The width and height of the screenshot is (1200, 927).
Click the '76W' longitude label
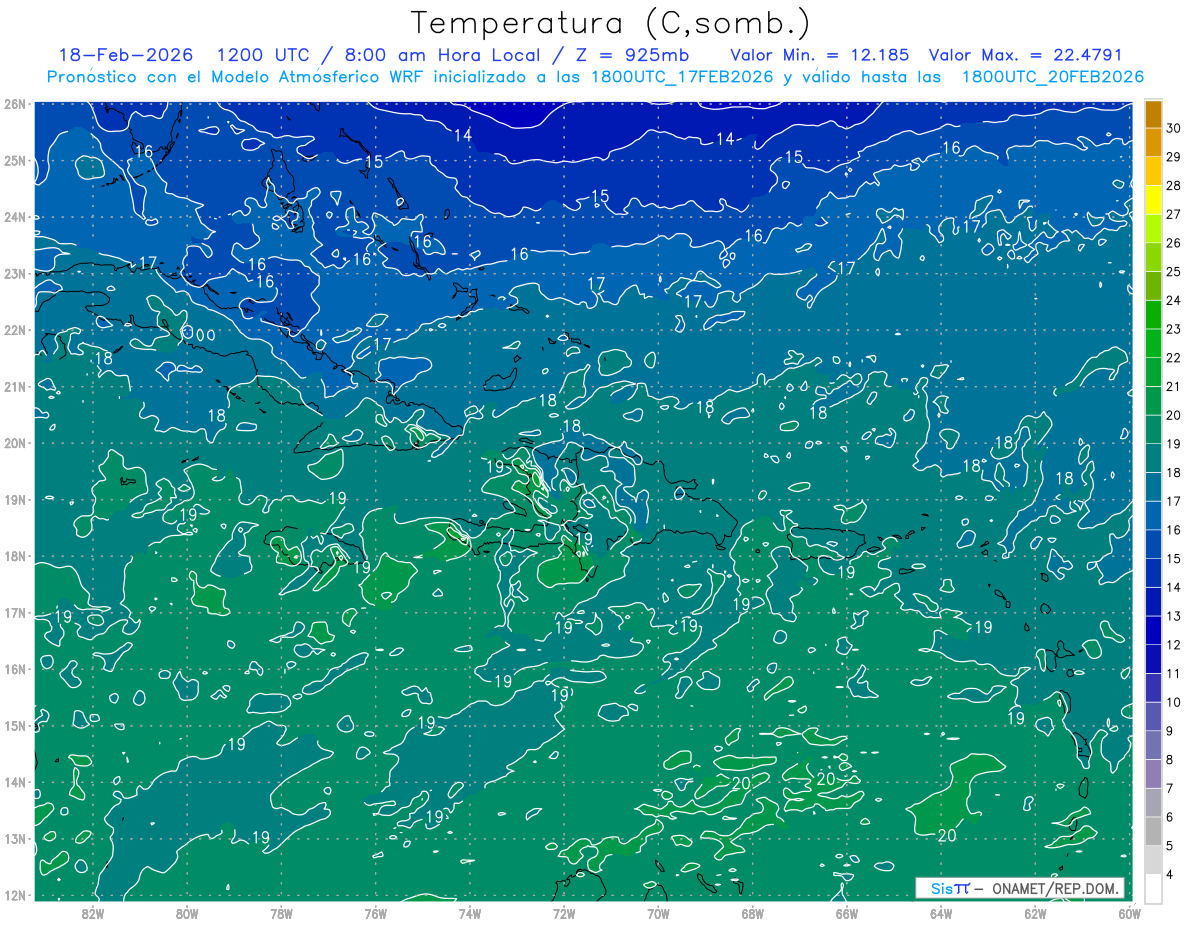376,913
